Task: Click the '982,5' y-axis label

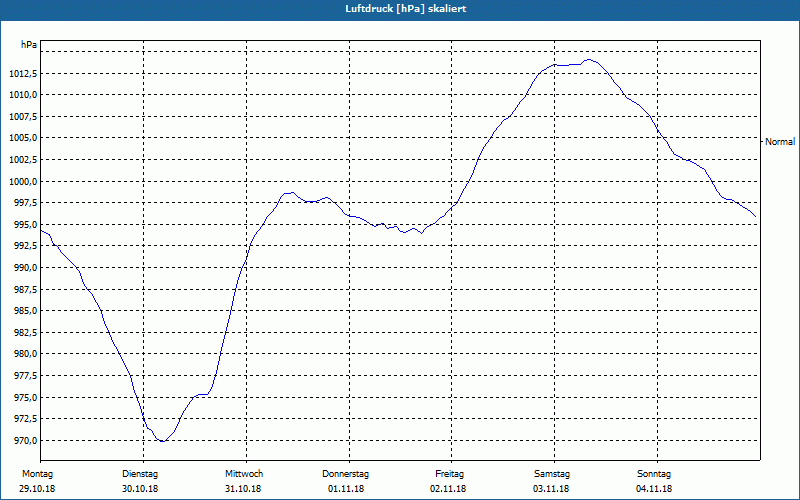Action: point(25,333)
